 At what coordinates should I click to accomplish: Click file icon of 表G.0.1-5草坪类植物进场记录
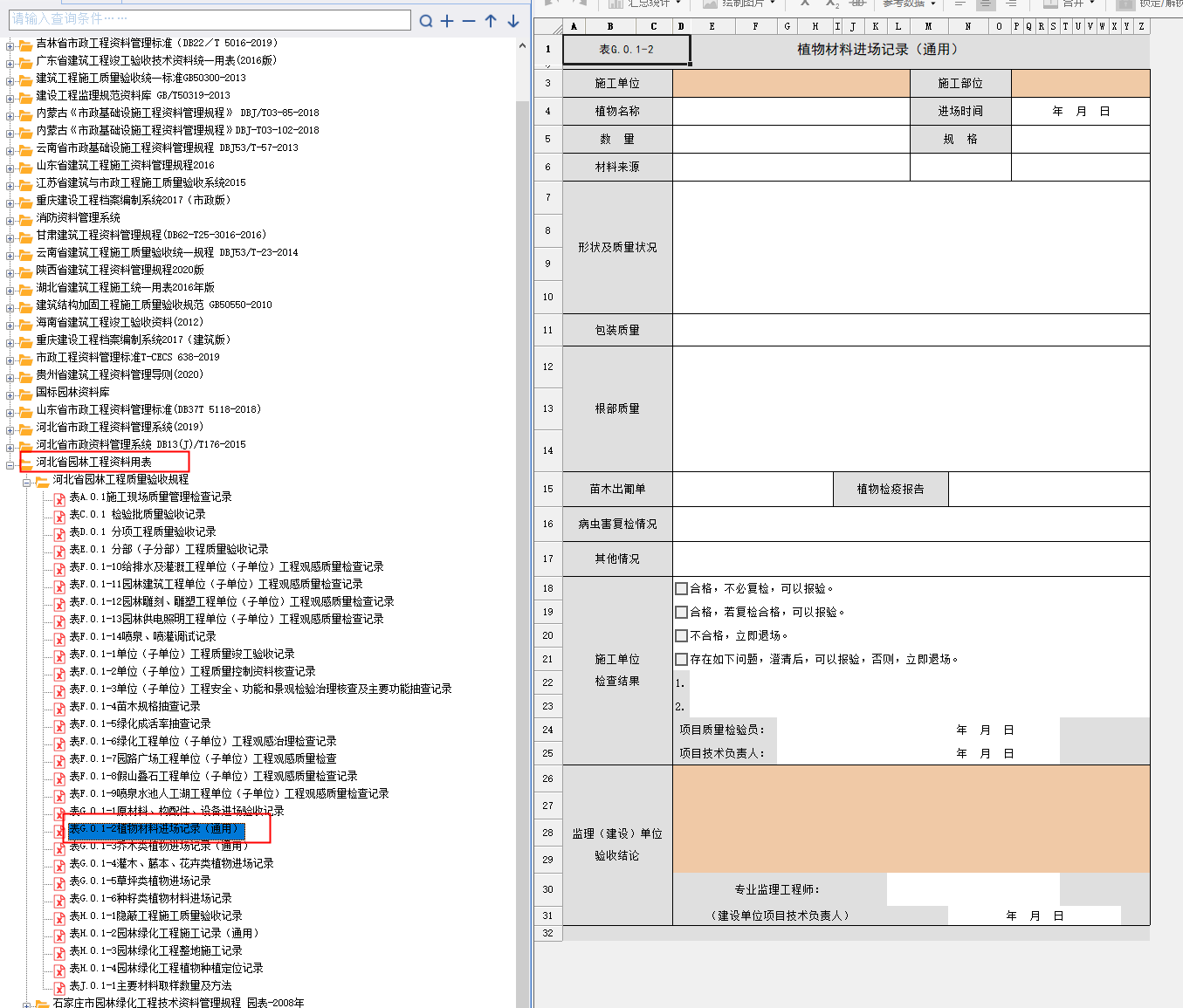coord(59,883)
